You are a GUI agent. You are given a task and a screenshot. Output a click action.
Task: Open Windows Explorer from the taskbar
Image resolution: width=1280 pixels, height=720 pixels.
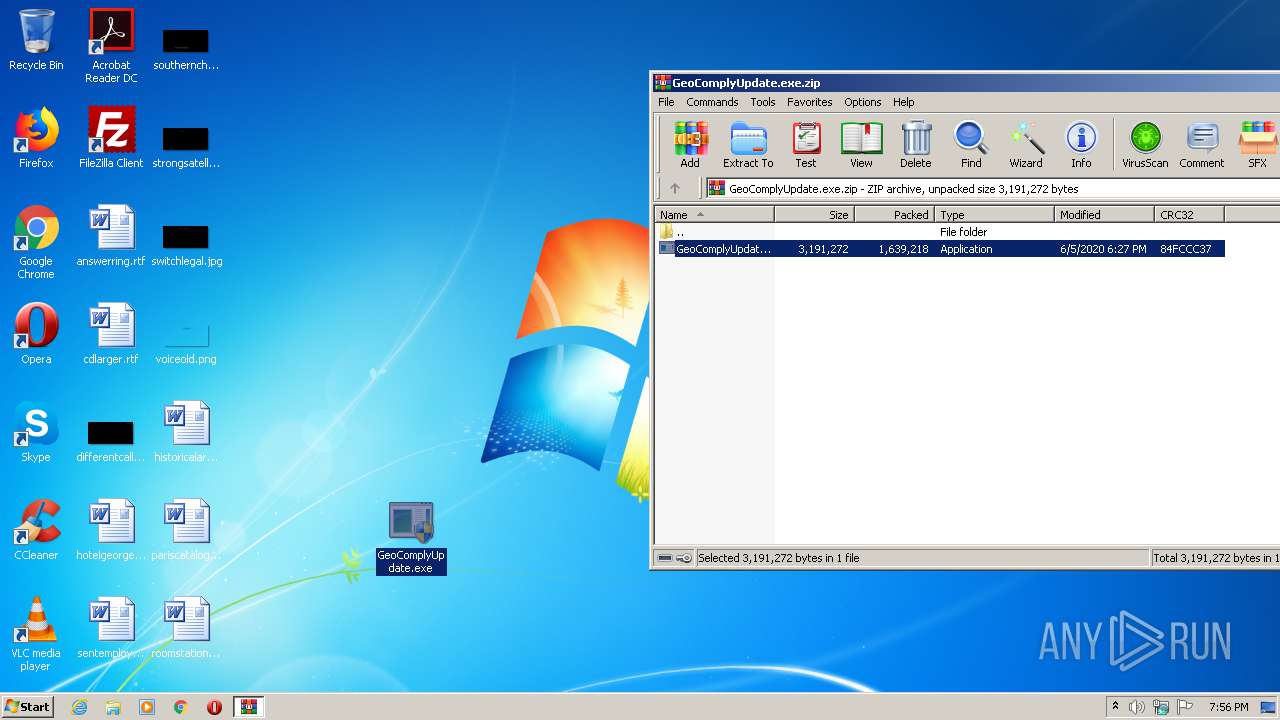[x=113, y=707]
